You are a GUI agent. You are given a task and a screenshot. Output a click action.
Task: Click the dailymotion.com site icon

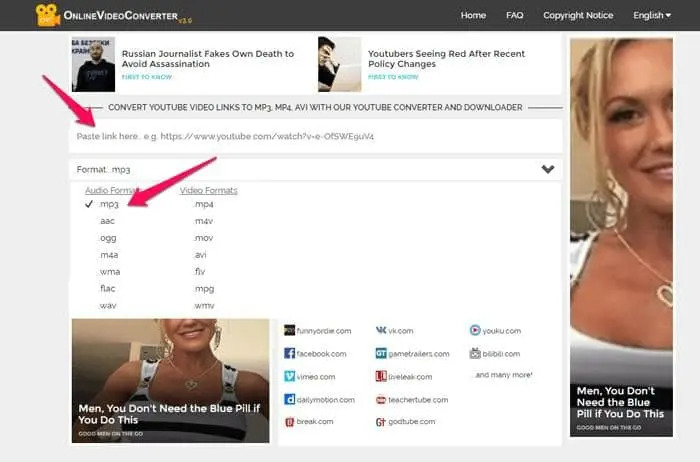[290, 399]
